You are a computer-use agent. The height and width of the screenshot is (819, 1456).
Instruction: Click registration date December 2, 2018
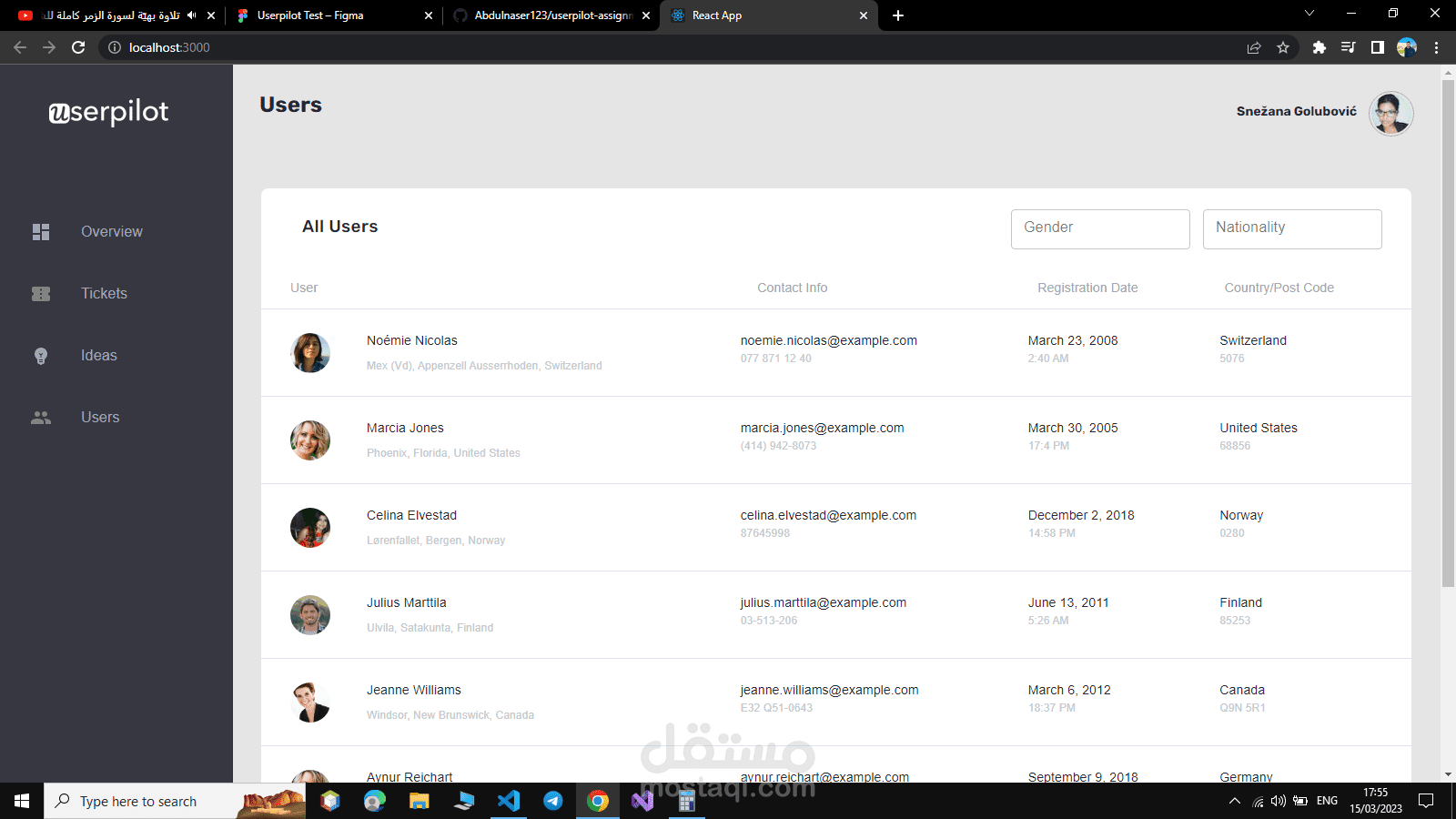point(1081,515)
